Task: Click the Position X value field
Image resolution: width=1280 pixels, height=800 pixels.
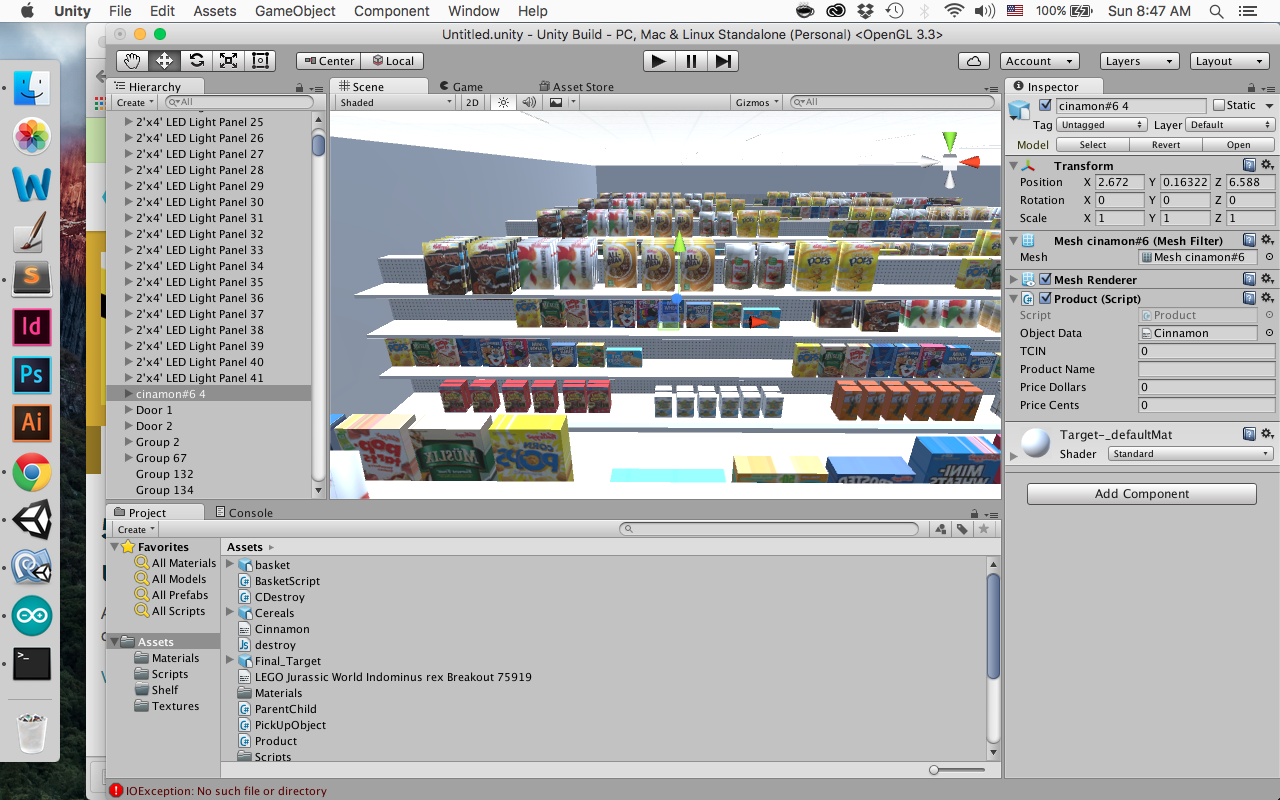Action: pyautogui.click(x=1120, y=182)
